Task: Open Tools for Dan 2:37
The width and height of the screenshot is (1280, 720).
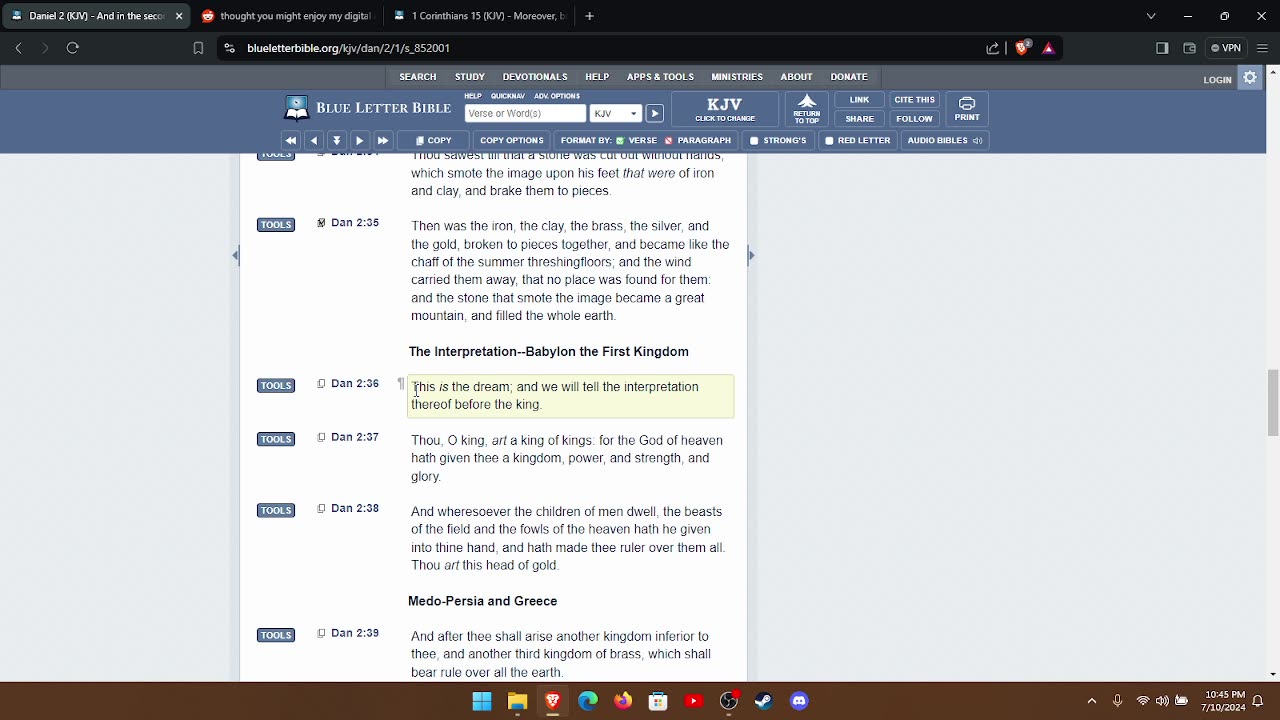Action: (x=276, y=440)
